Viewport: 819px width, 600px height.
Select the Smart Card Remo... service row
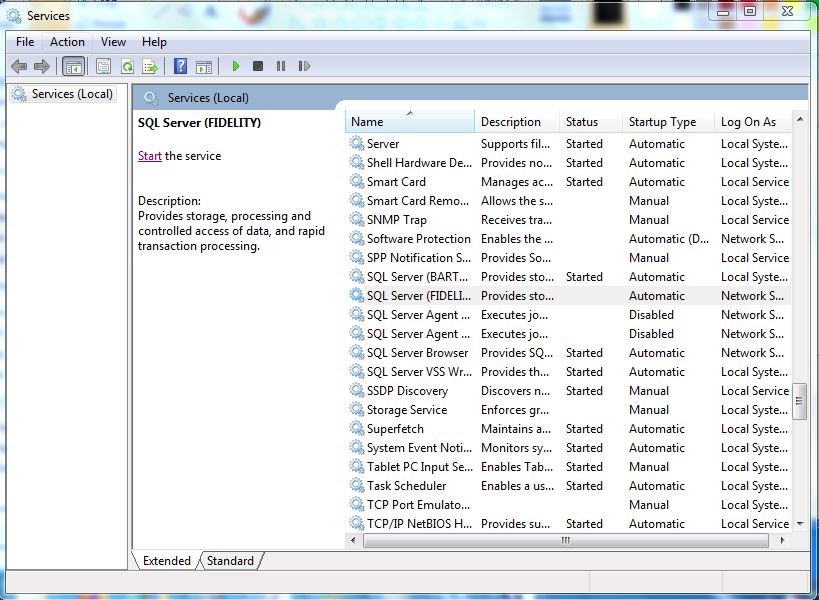coord(569,201)
